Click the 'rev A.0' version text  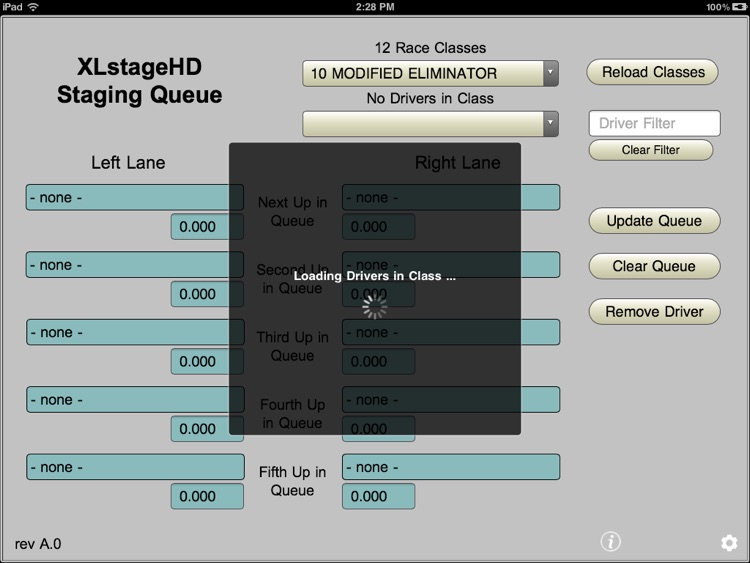(x=38, y=544)
